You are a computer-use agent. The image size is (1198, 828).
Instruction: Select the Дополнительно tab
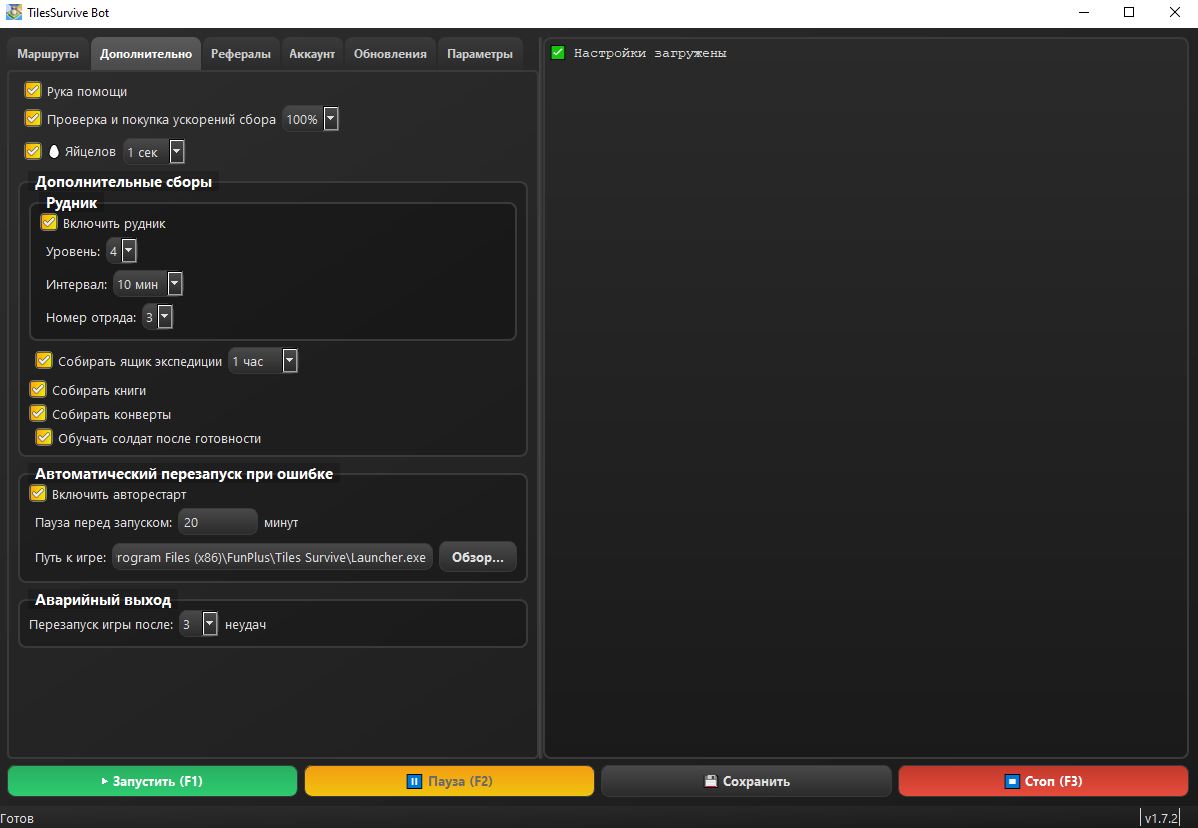(x=146, y=54)
